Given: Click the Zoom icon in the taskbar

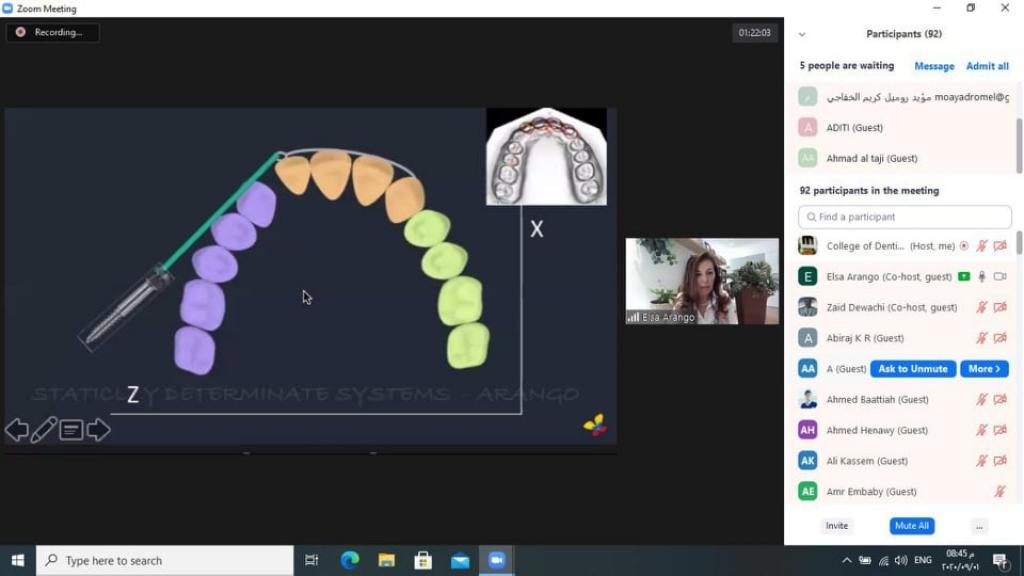Looking at the screenshot, I should tap(496, 560).
